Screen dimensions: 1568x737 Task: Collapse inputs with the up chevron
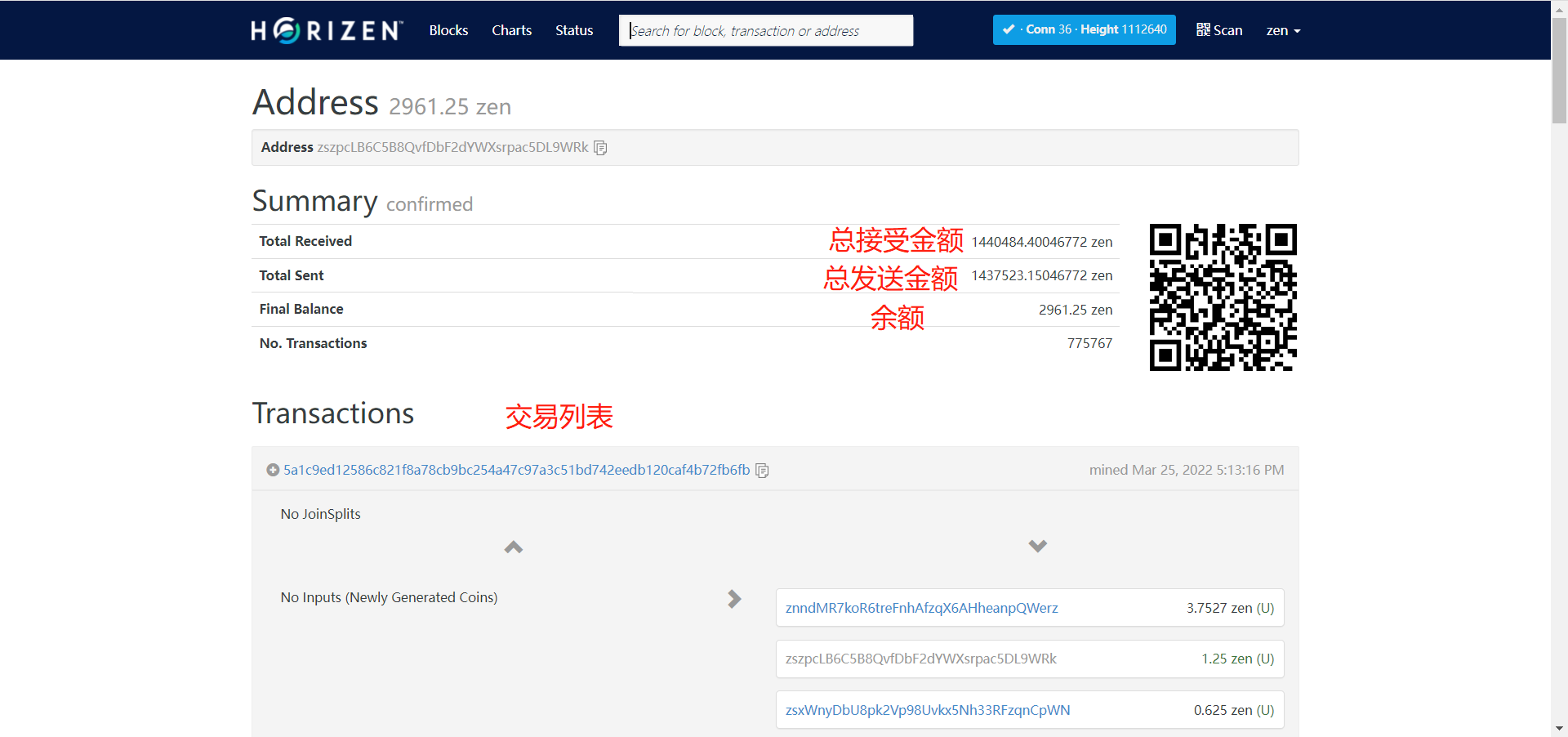point(513,547)
